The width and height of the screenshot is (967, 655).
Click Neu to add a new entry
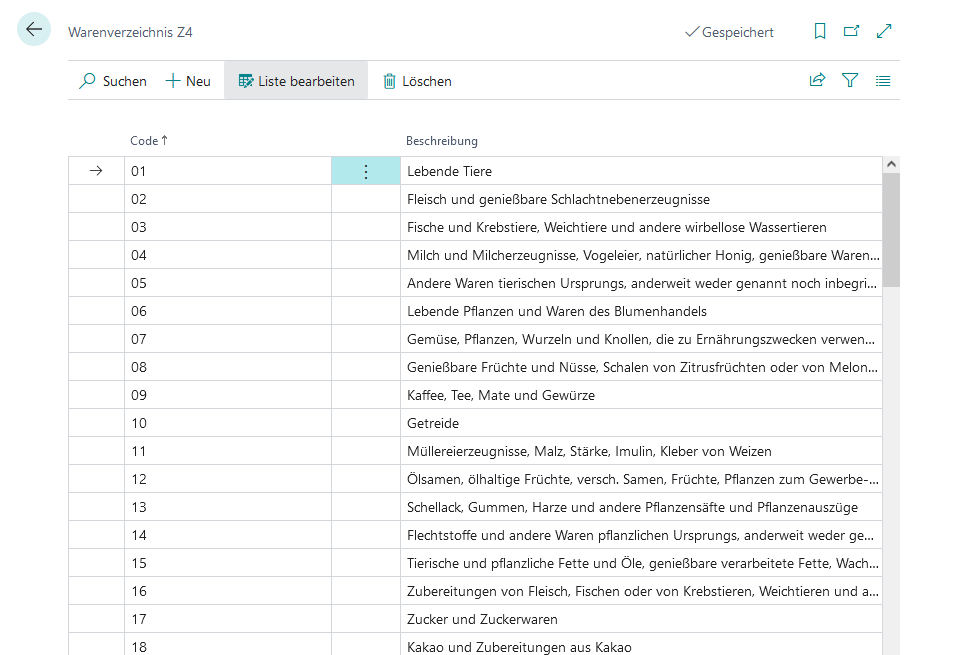(x=188, y=81)
